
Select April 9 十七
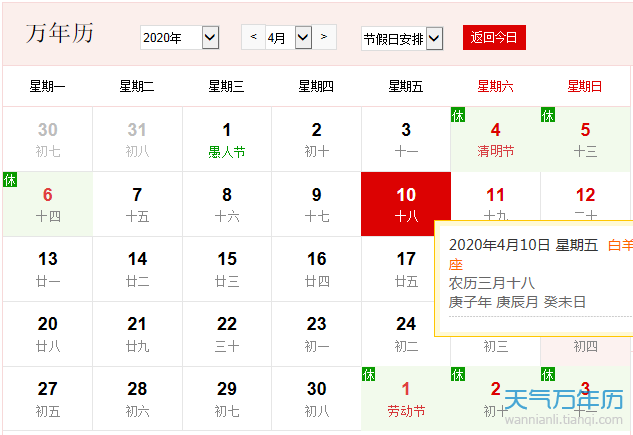pyautogui.click(x=316, y=204)
